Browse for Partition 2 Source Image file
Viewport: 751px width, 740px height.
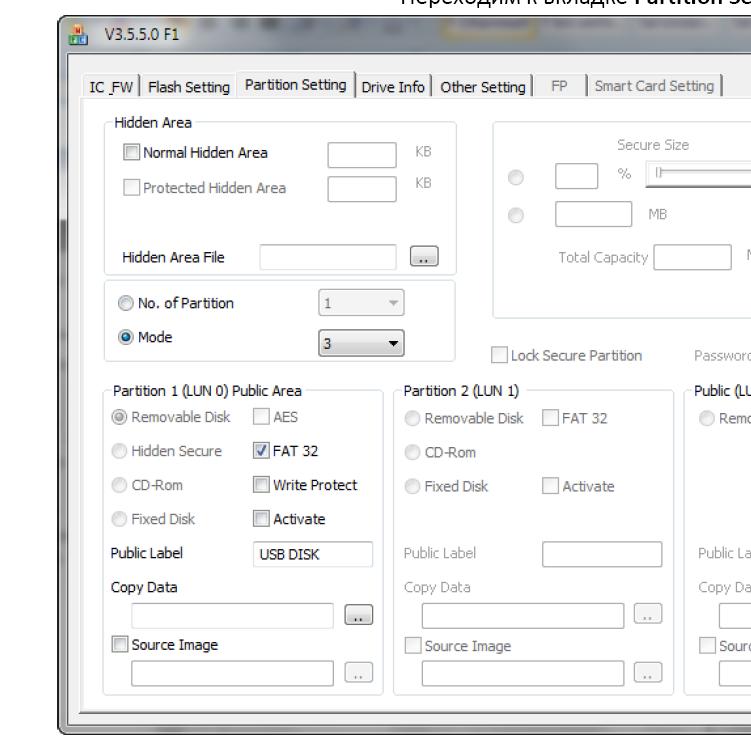pyautogui.click(x=648, y=672)
